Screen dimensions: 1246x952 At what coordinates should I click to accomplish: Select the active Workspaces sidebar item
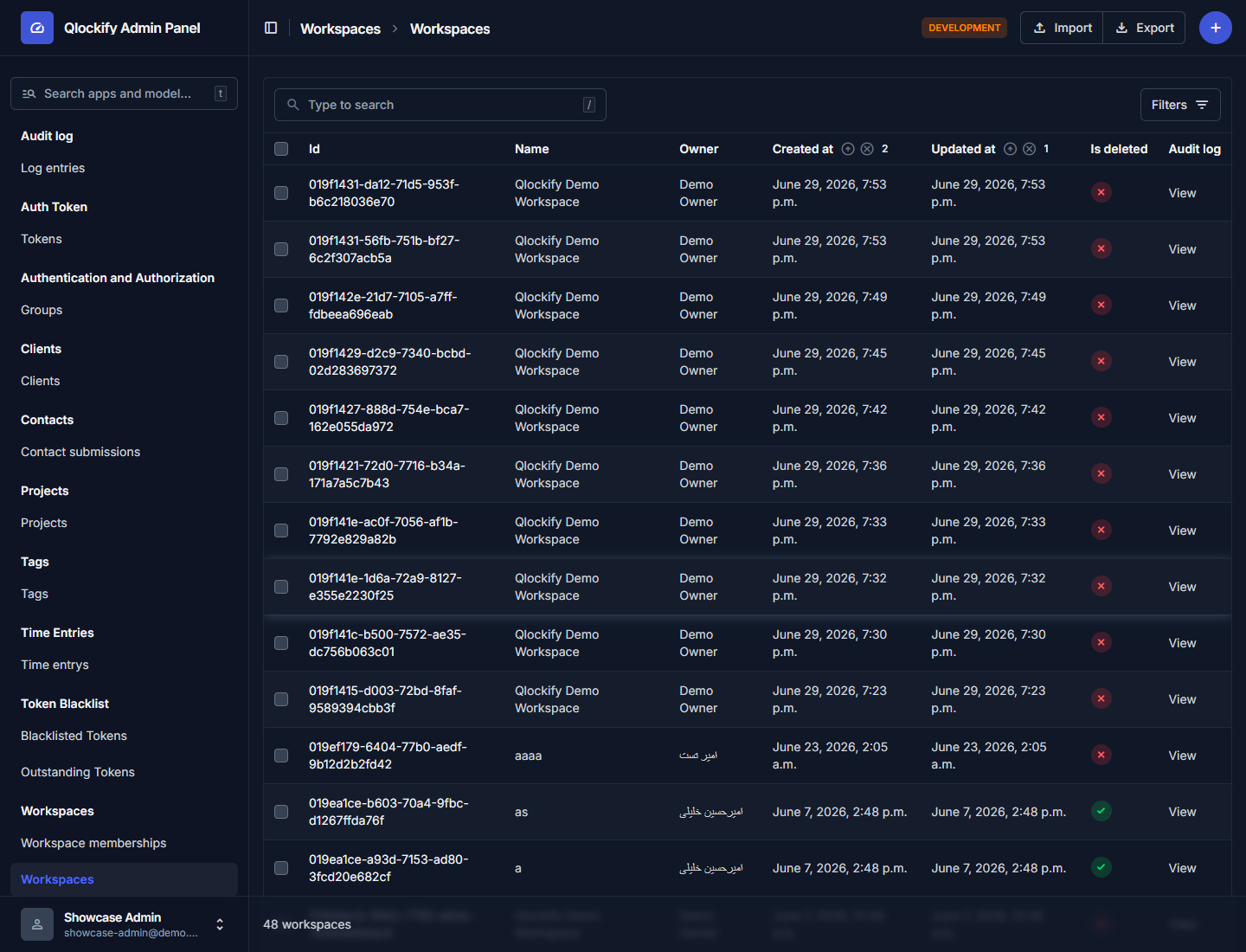click(124, 879)
